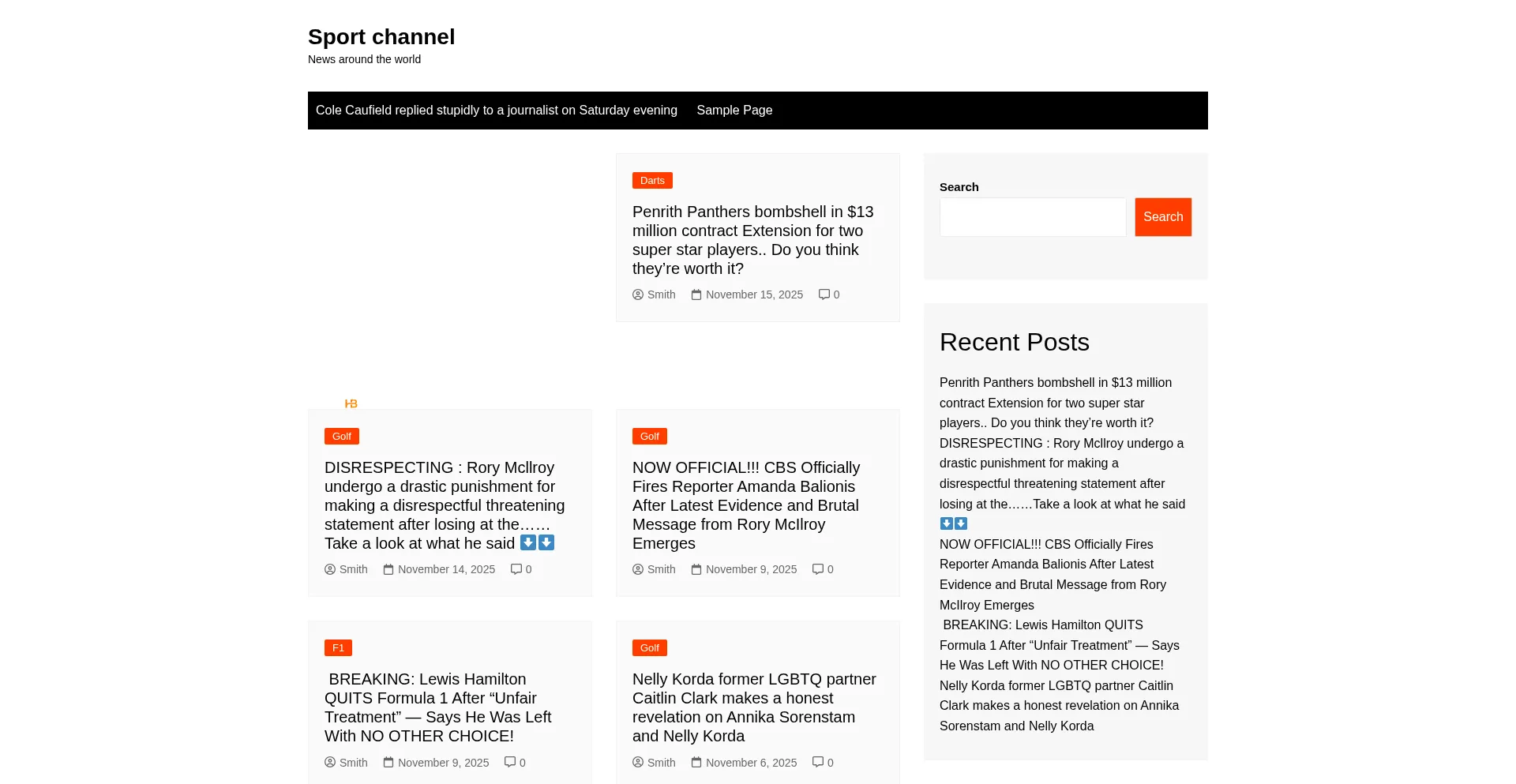1516x784 pixels.
Task: Click the sidebar search input field
Action: click(x=1032, y=217)
